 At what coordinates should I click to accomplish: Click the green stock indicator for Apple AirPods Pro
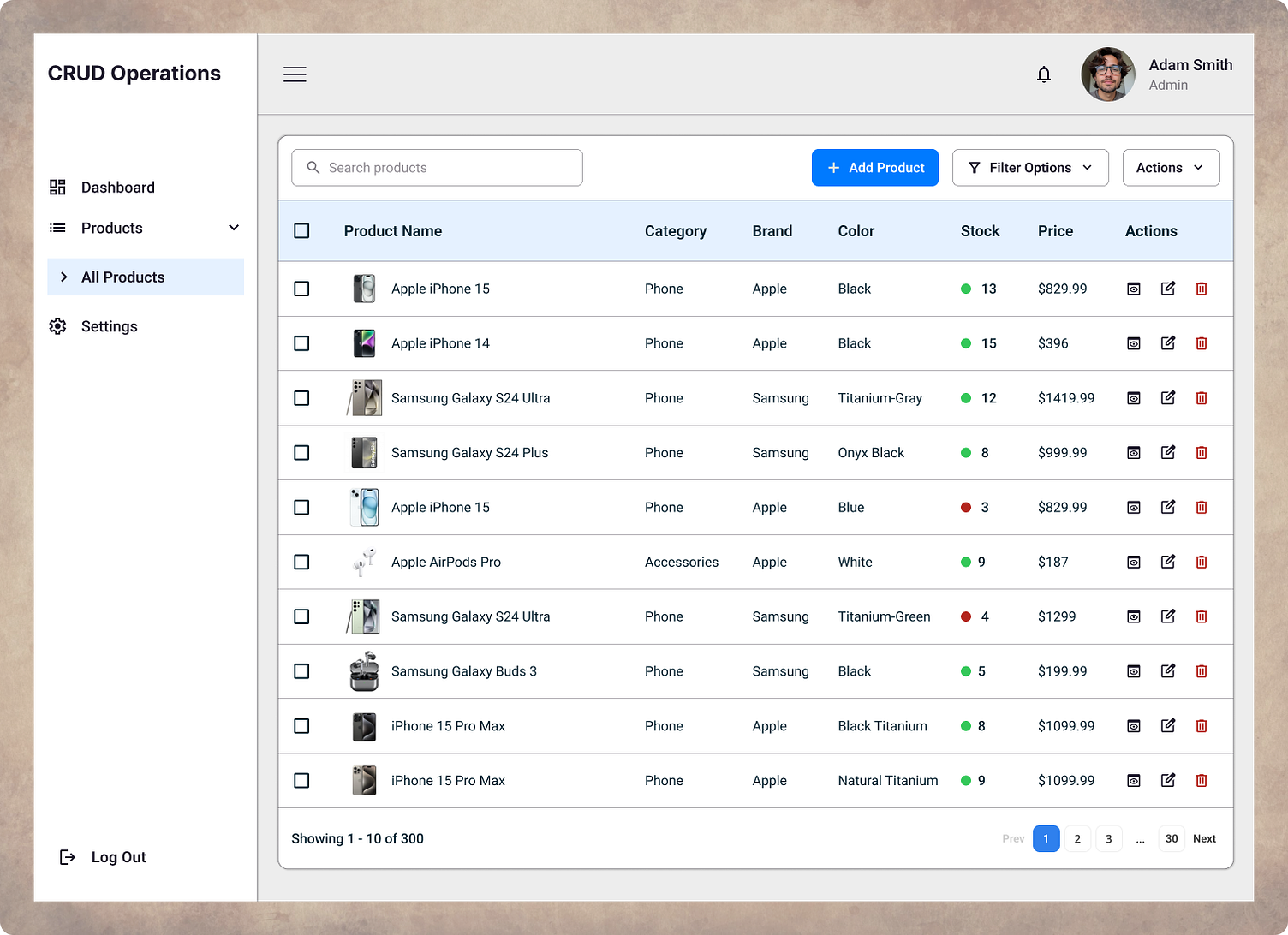click(x=967, y=562)
